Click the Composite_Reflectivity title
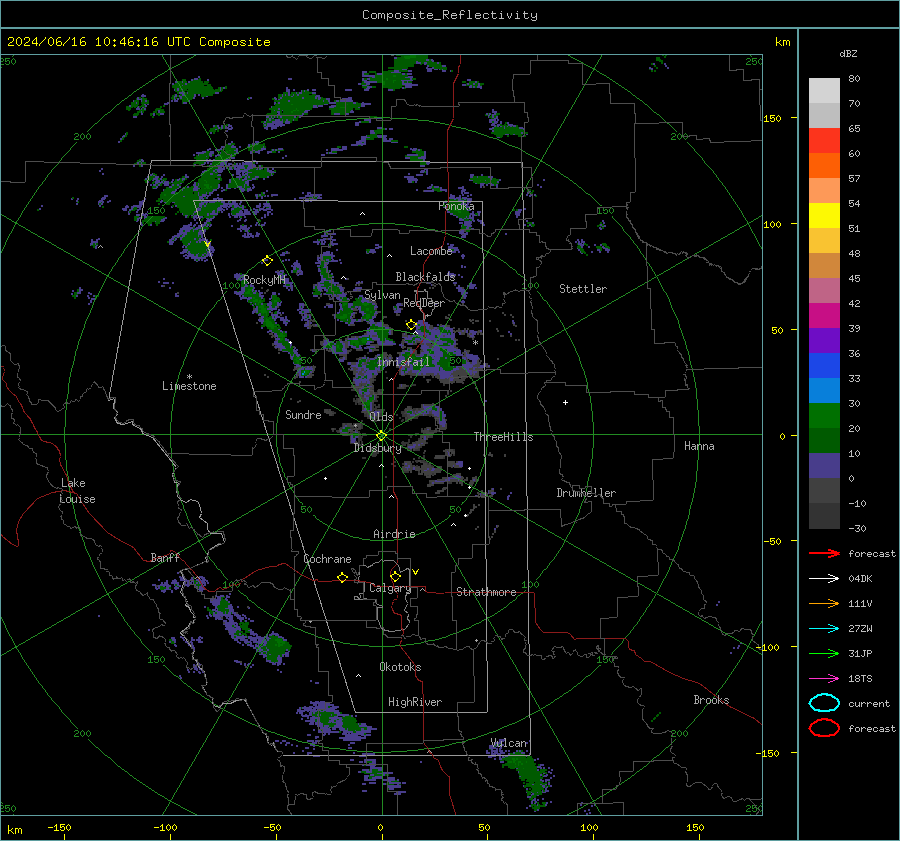The width and height of the screenshot is (900, 841). pos(450,15)
